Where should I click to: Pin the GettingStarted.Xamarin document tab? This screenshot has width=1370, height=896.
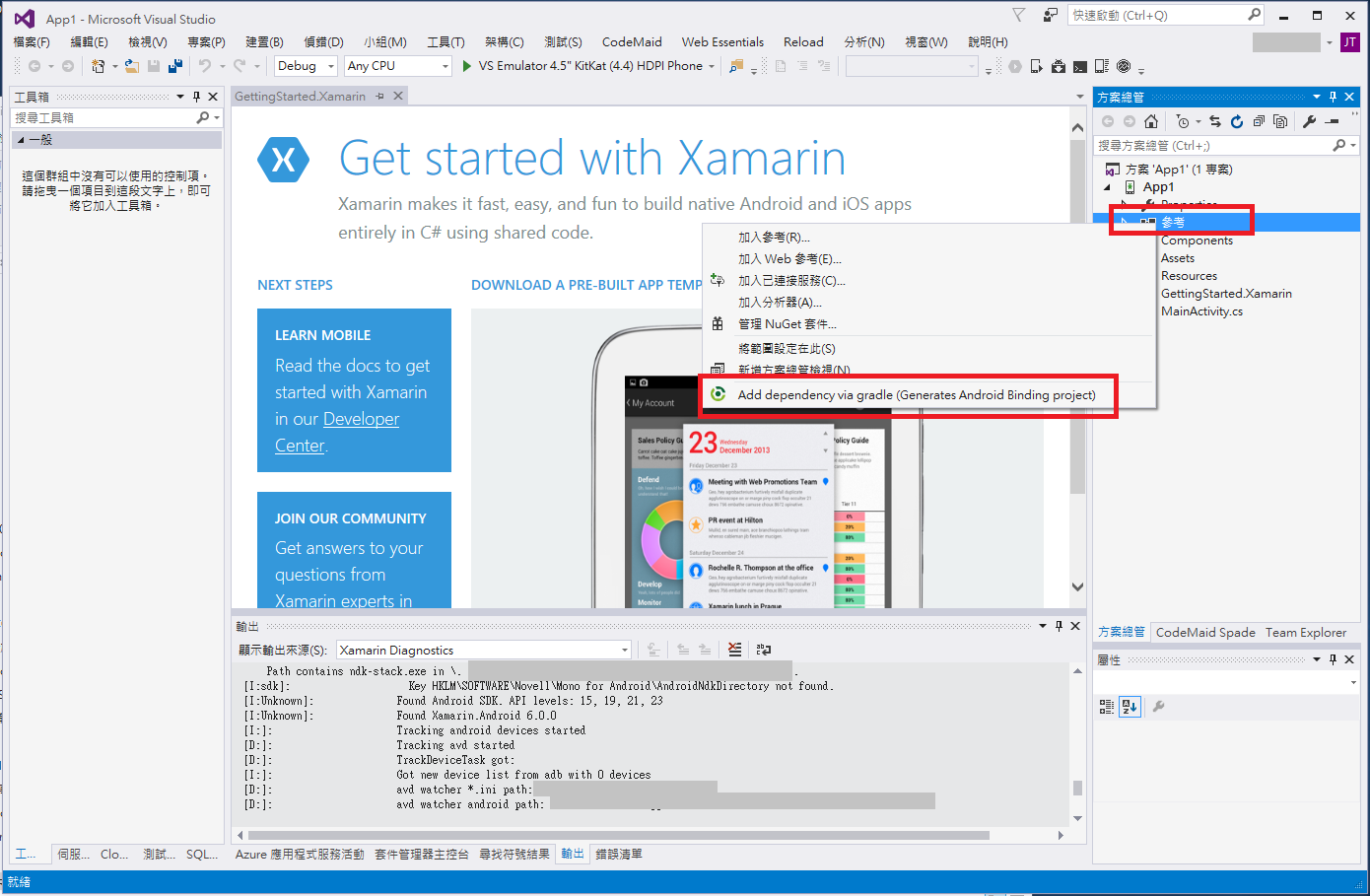(380, 96)
